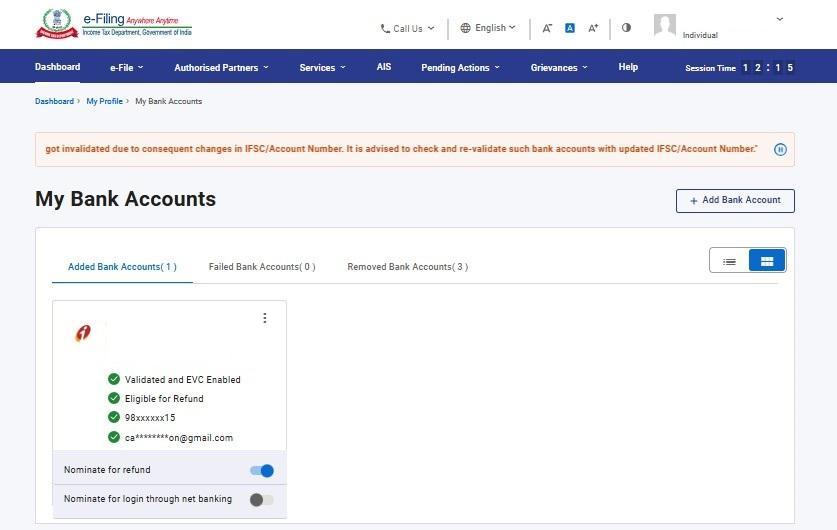Disable Nominate for refund switch
Screen dimensions: 837x530
pyautogui.click(x=262, y=471)
